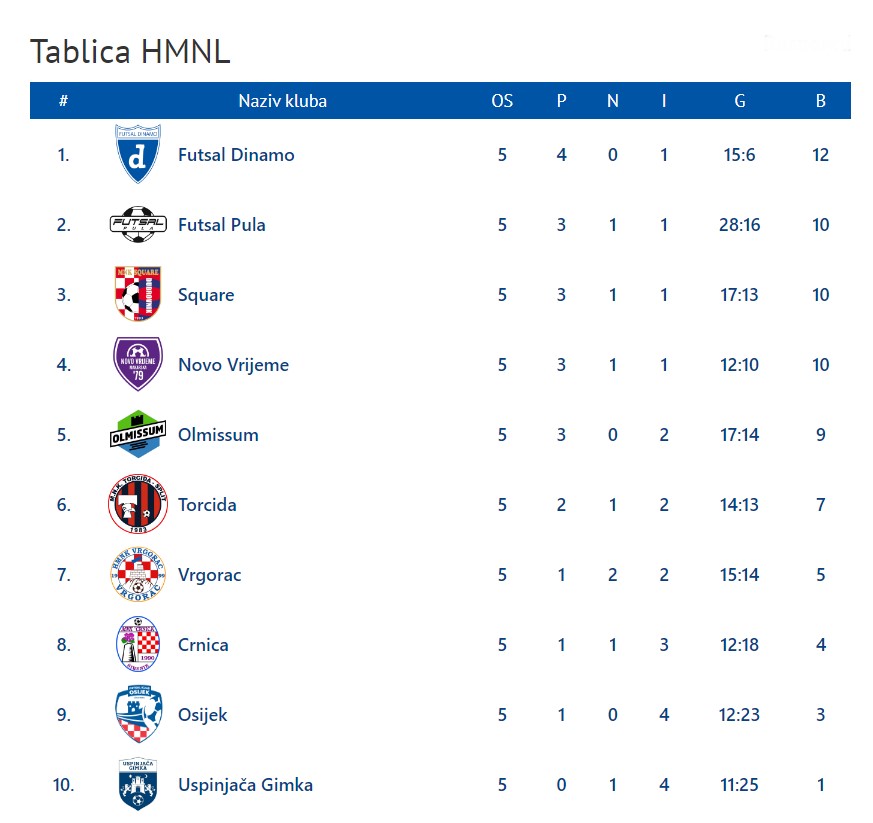Select the OS column header
The height and width of the screenshot is (823, 873).
pos(502,101)
